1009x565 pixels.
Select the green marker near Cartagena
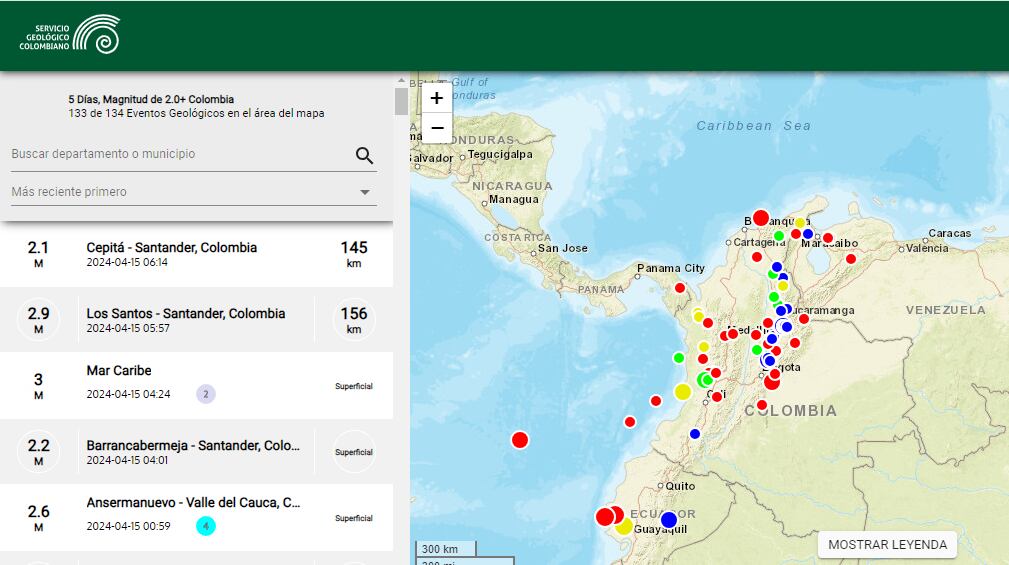coord(779,236)
